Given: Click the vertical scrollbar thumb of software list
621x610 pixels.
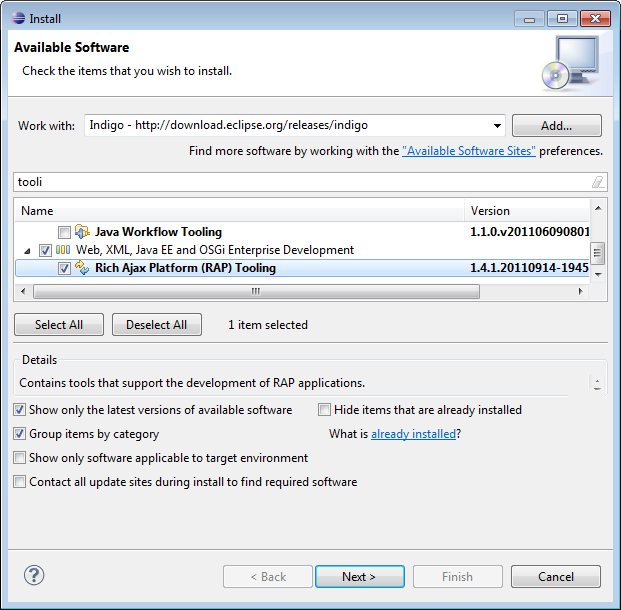Looking at the screenshot, I should pos(598,253).
